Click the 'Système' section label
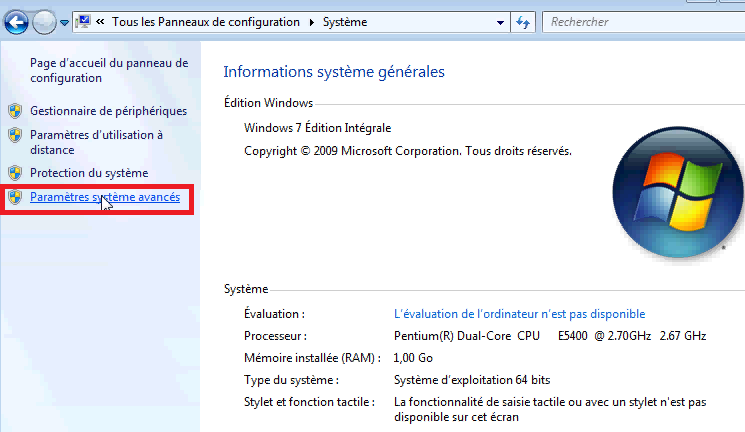Screen dimensions: 745x432 (x=246, y=288)
